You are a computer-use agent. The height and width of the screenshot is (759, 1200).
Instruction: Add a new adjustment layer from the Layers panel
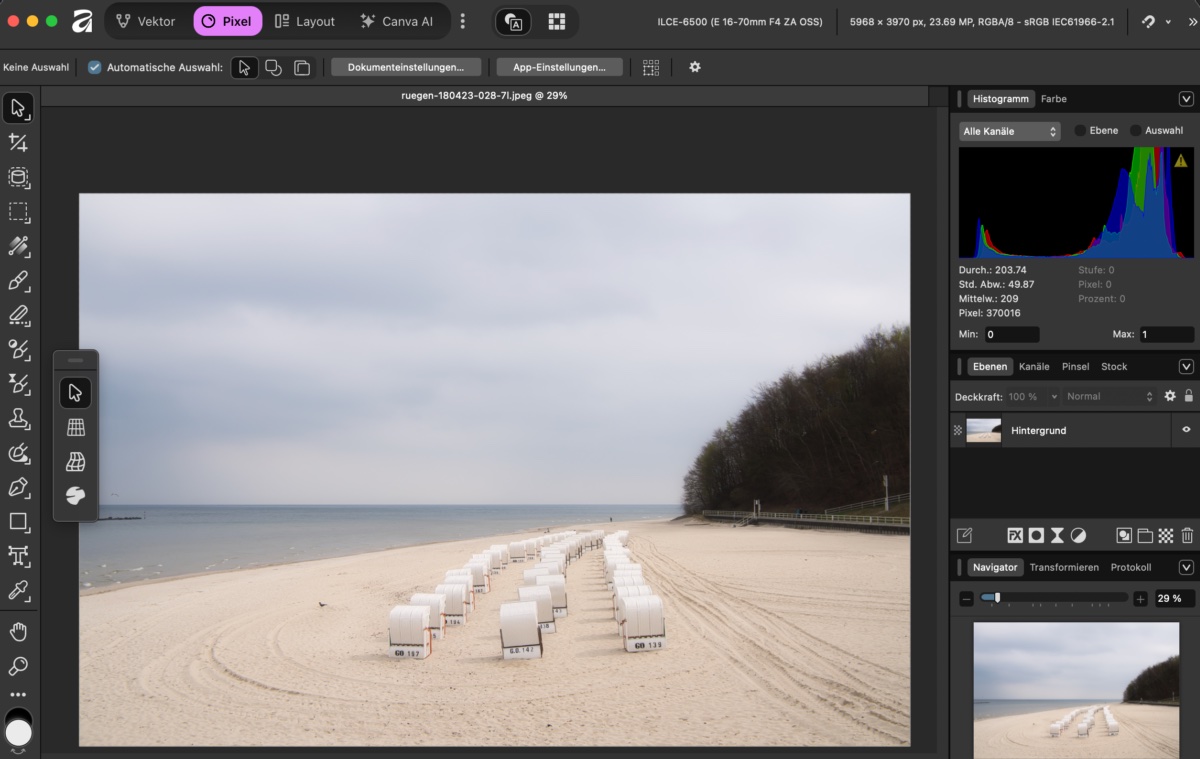[x=1080, y=536]
